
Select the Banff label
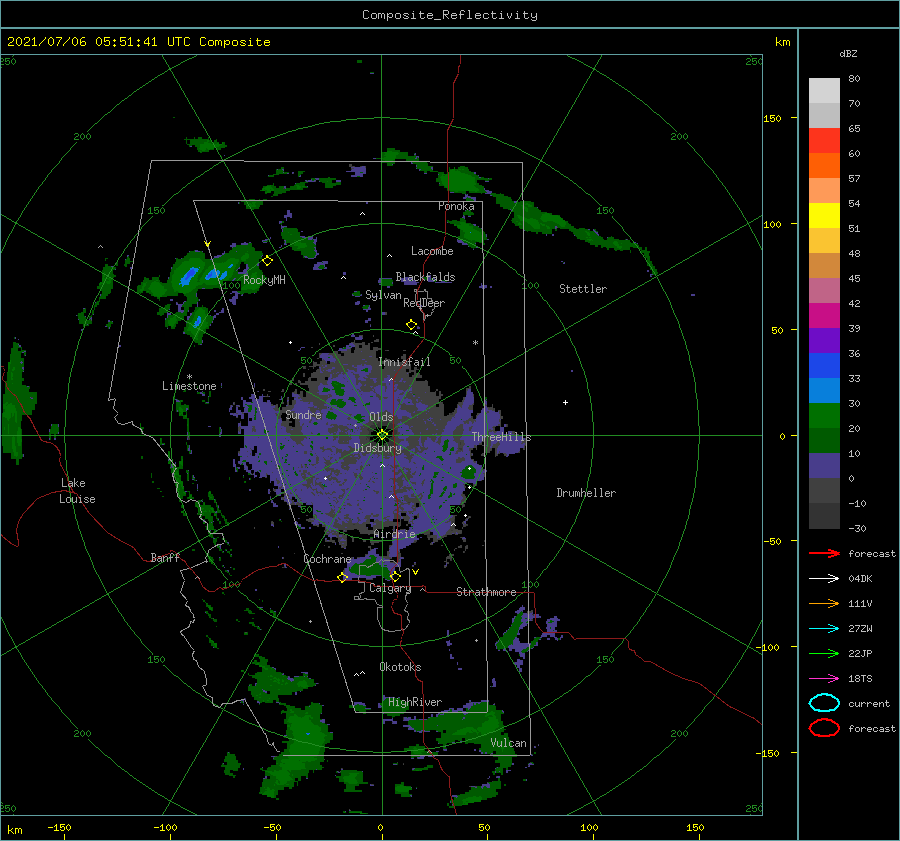point(165,557)
